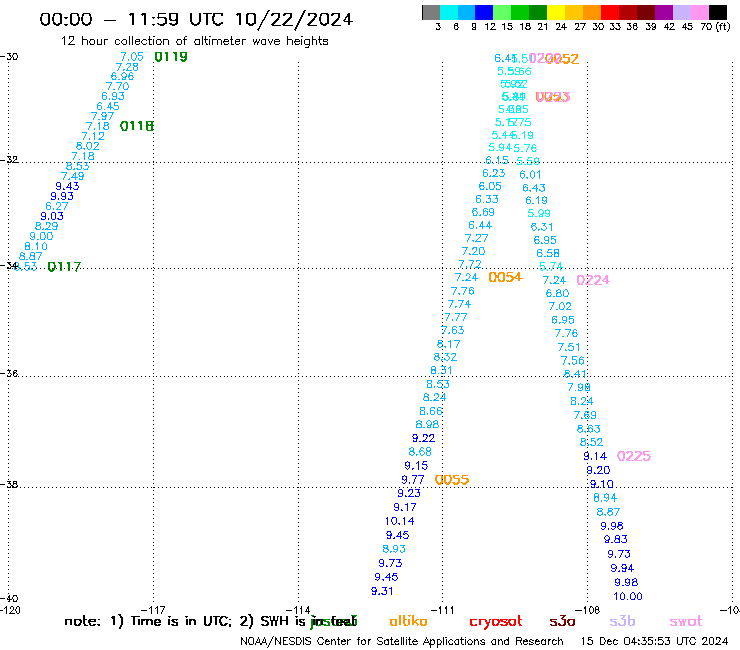This screenshot has width=740, height=650.
Task: Click the pink time label '0224'
Action: [x=593, y=280]
